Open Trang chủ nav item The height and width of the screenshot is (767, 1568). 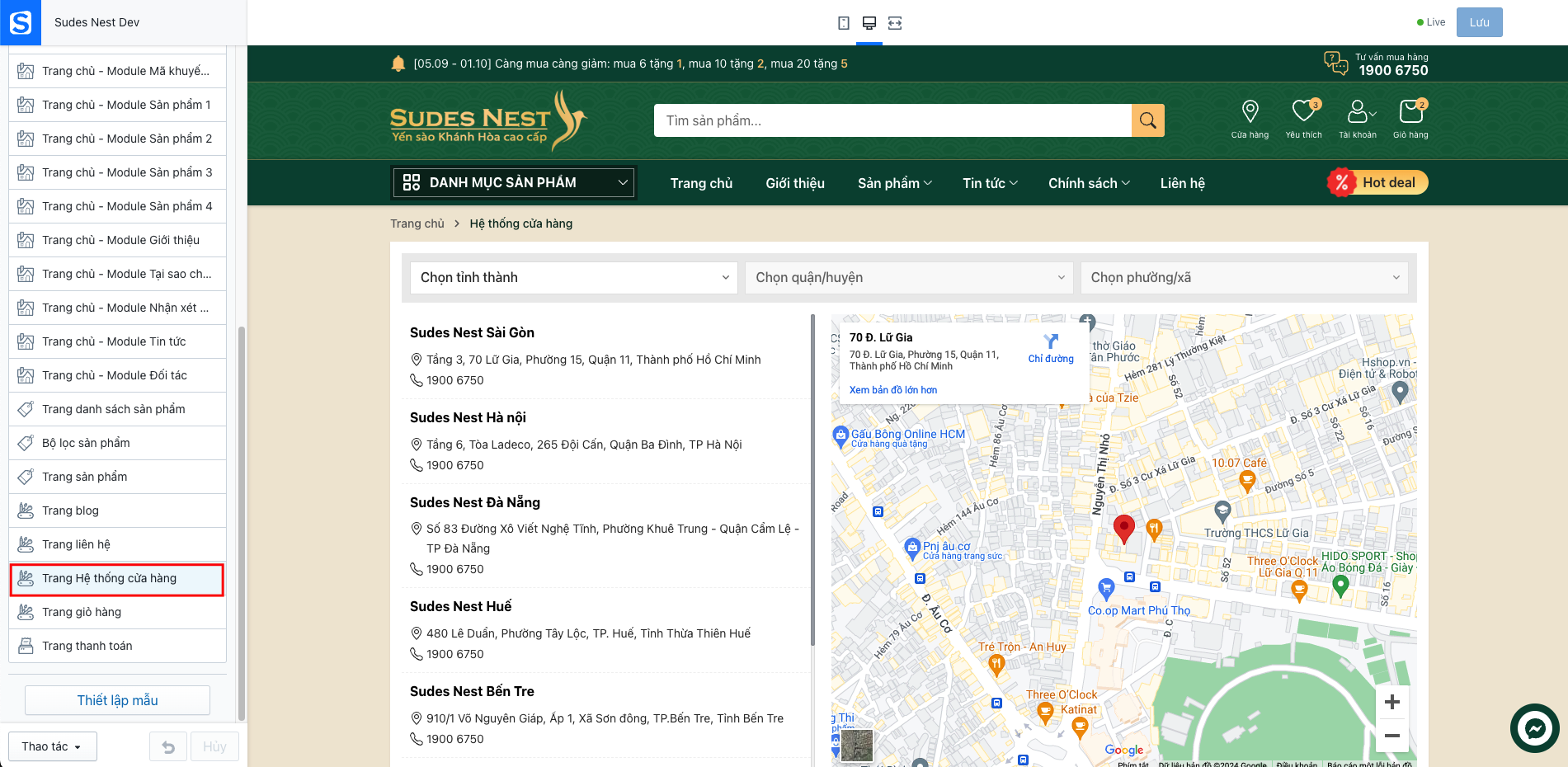pyautogui.click(x=701, y=183)
